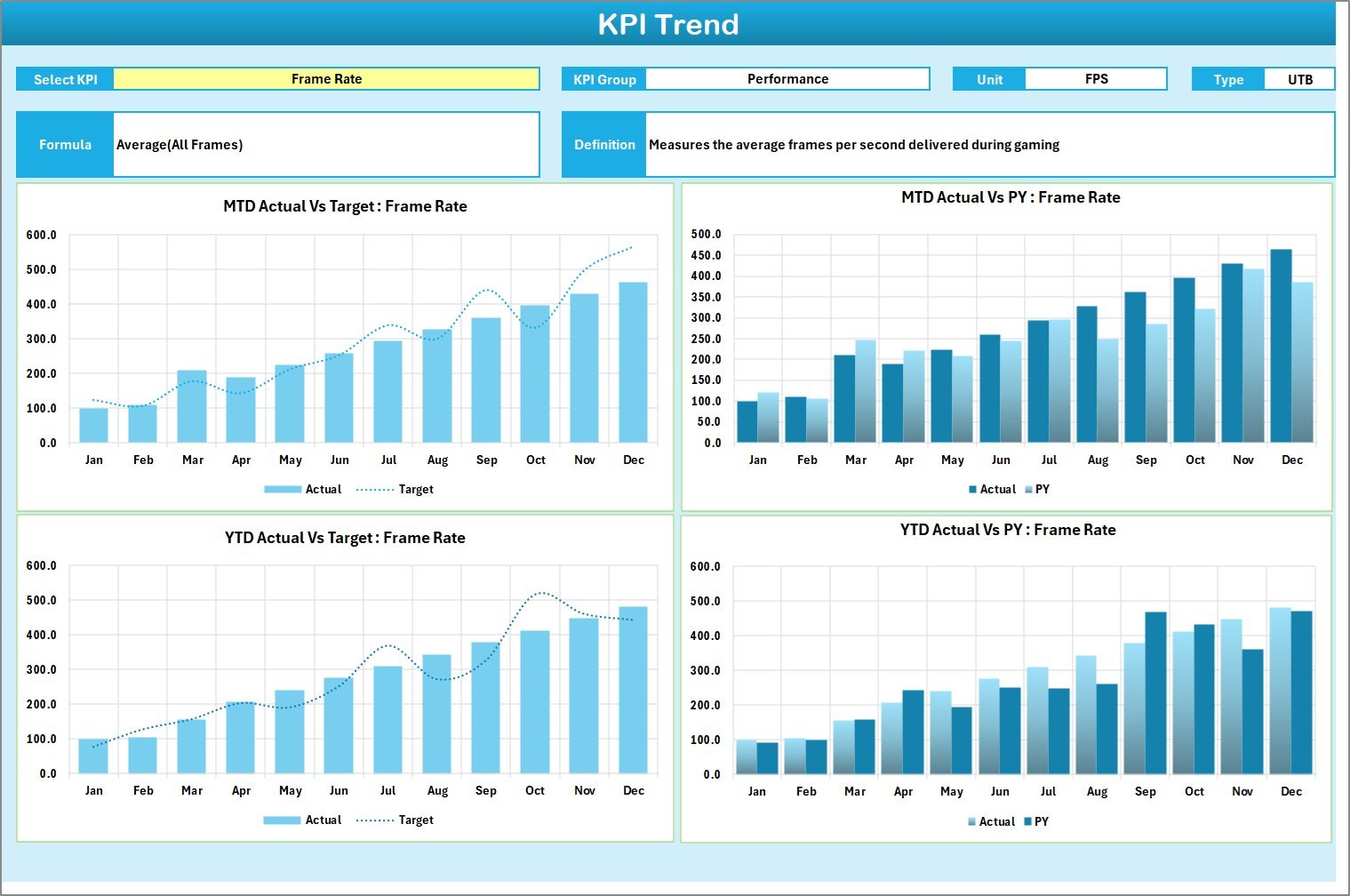Click the KPI Group field showing Performance
Image resolution: width=1350 pixels, height=896 pixels.
pos(787,78)
